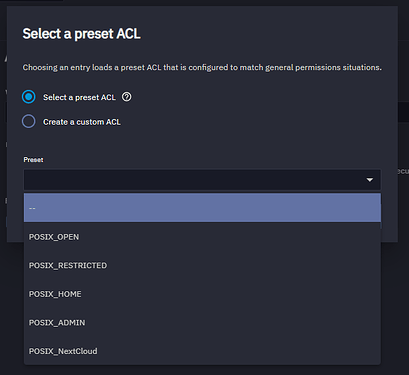Open the help tooltip beside Select a preset ACL
Screen dimensions: 409x375
[x=126, y=97]
